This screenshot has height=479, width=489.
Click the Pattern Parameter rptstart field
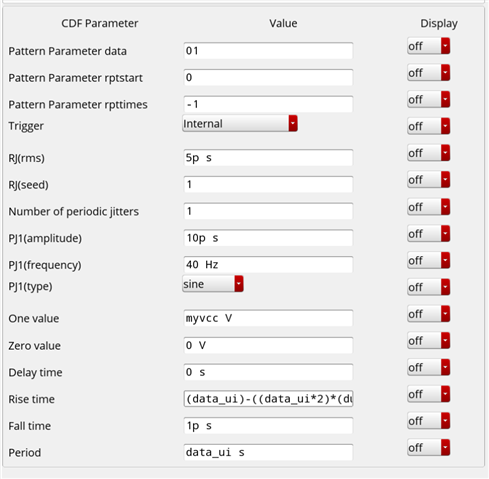pyautogui.click(x=268, y=77)
